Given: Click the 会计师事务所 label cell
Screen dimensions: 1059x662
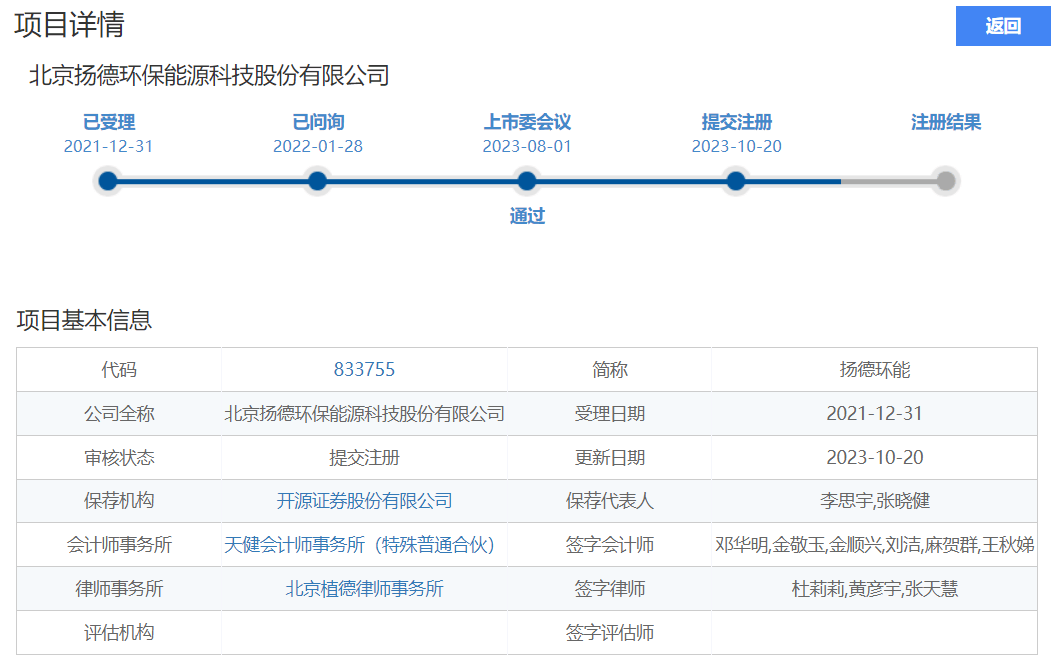Looking at the screenshot, I should [119, 544].
